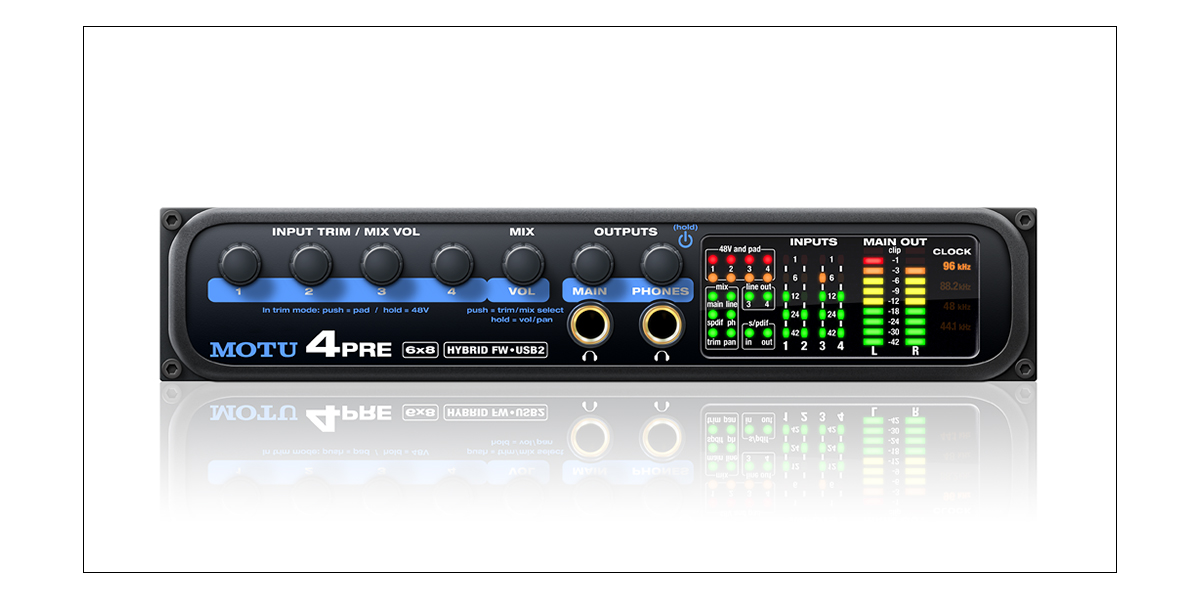1200x600 pixels.
Task: Click the PHONES output volume knob
Action: tap(660, 264)
